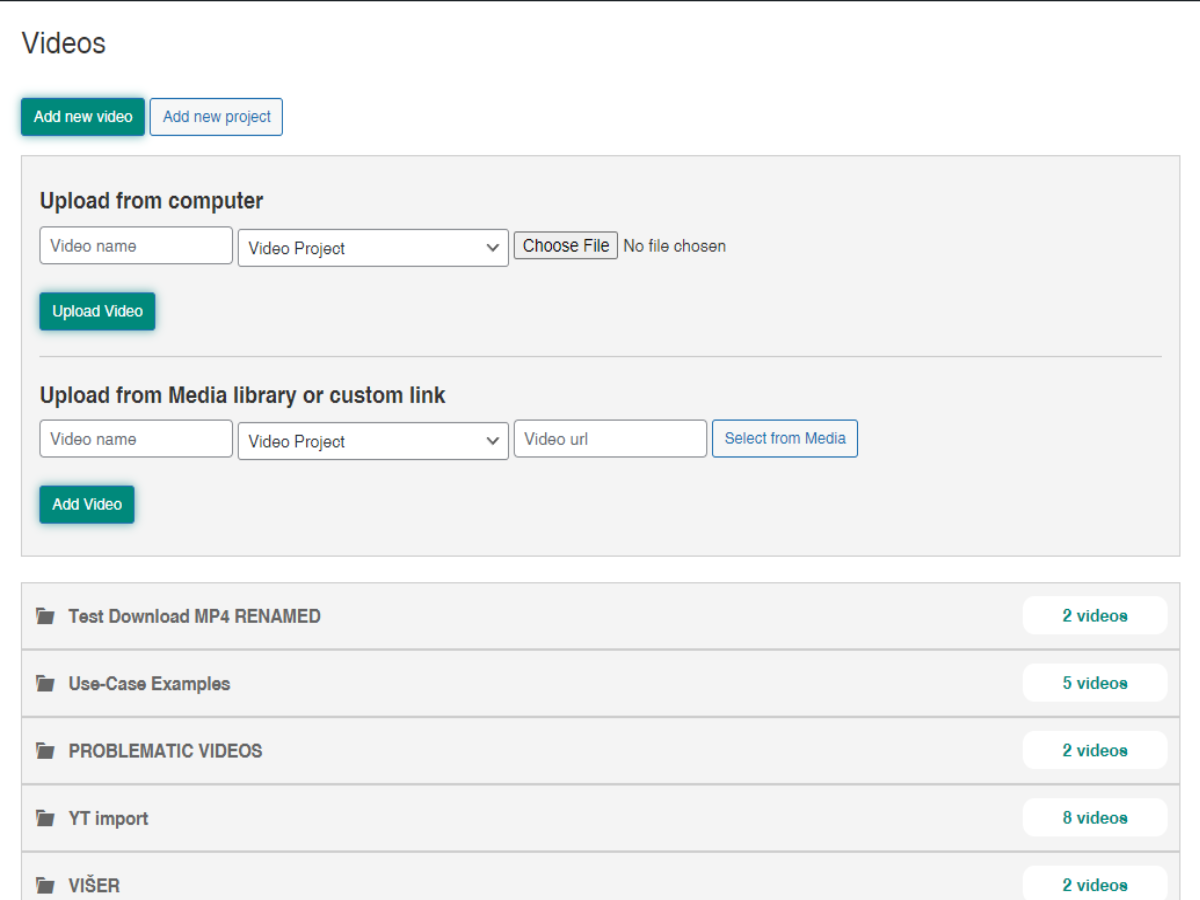Click into the Video url field
This screenshot has height=900, width=1200.
tap(610, 439)
